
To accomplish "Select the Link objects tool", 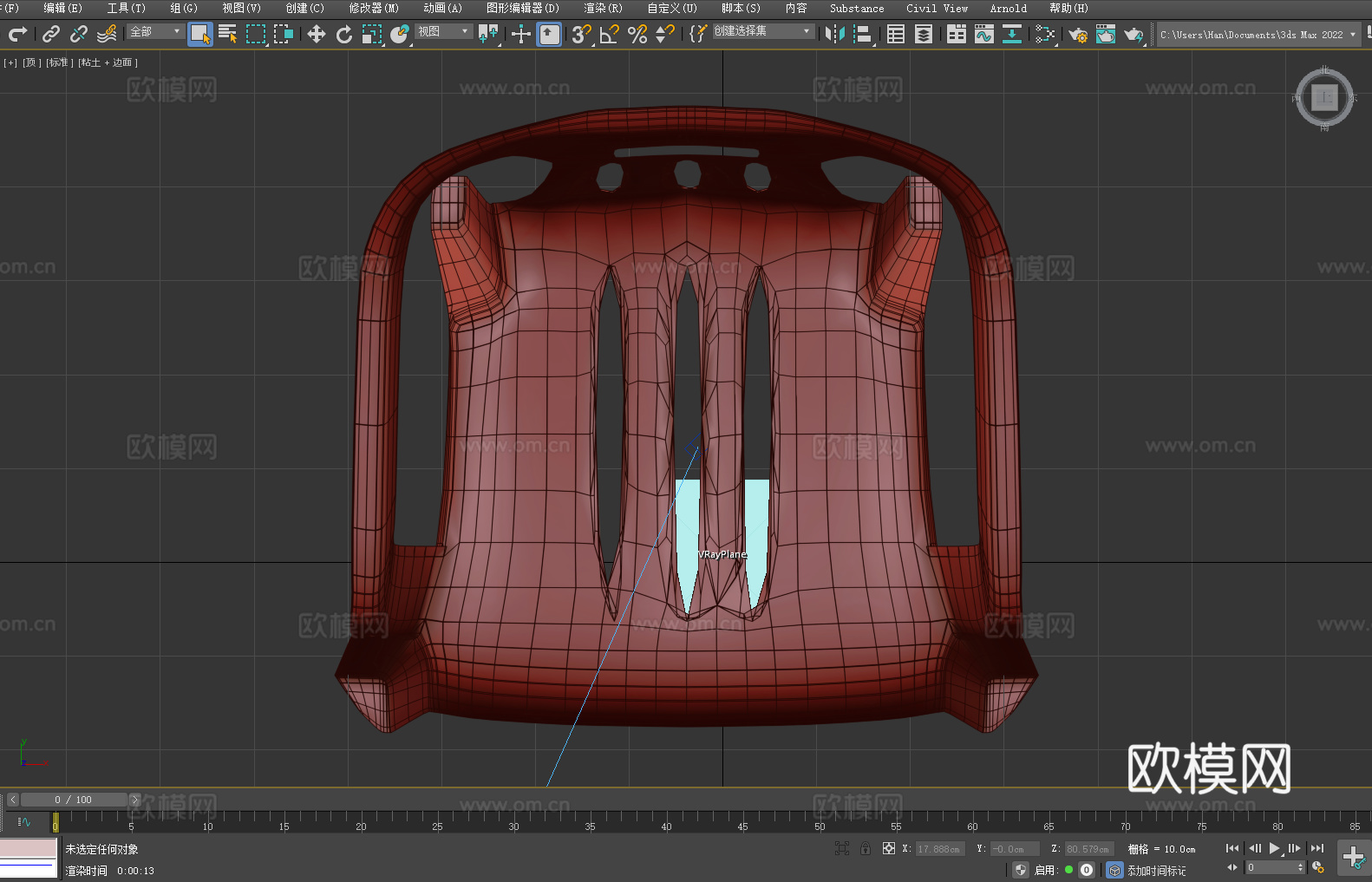I will (51, 34).
